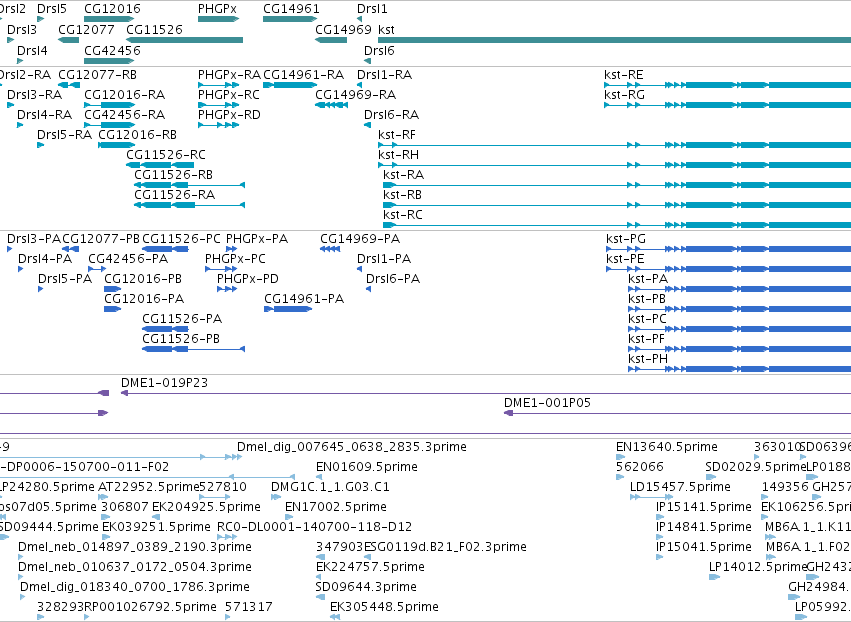Open protein Drsl6-PA
The image size is (851, 622).
393,279
